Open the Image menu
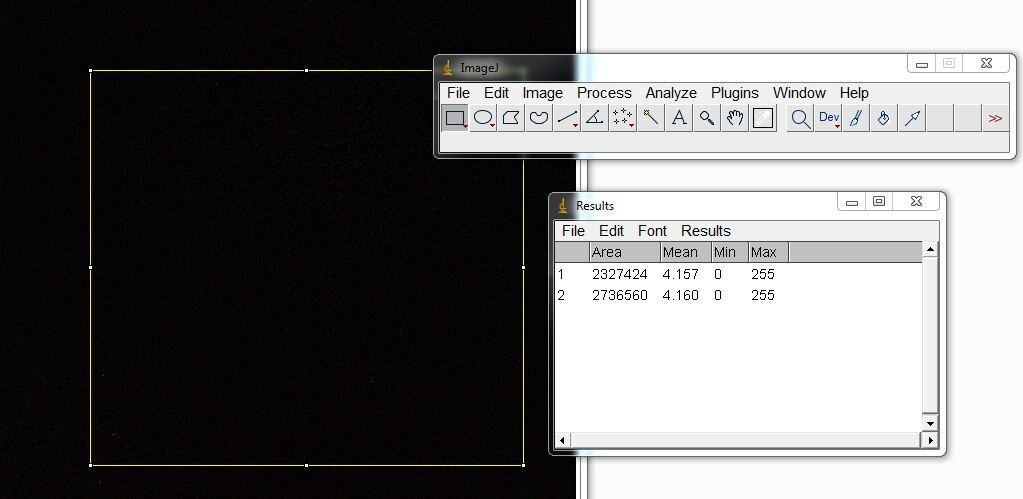 click(x=542, y=93)
